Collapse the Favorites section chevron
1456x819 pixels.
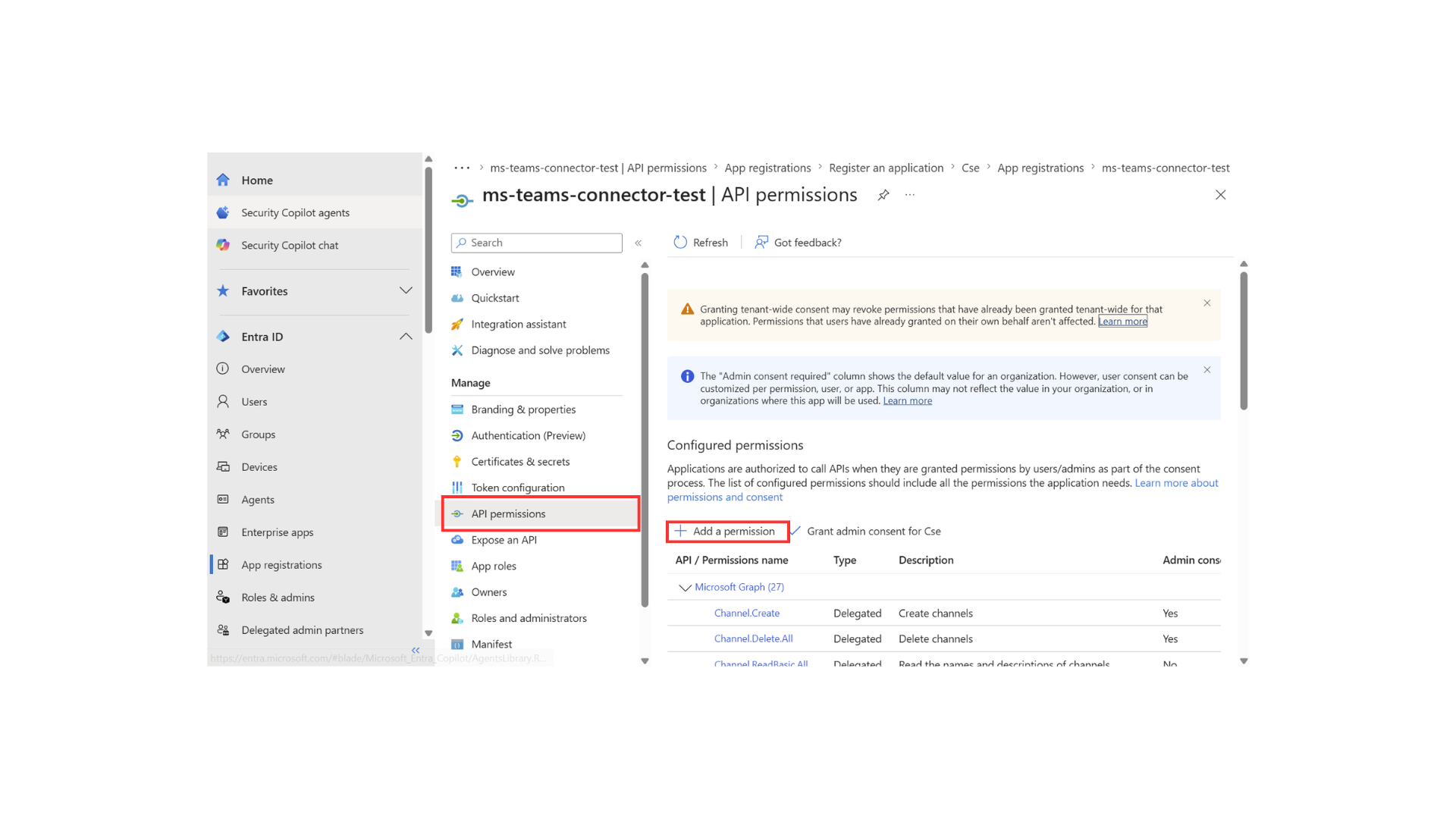pyautogui.click(x=406, y=290)
